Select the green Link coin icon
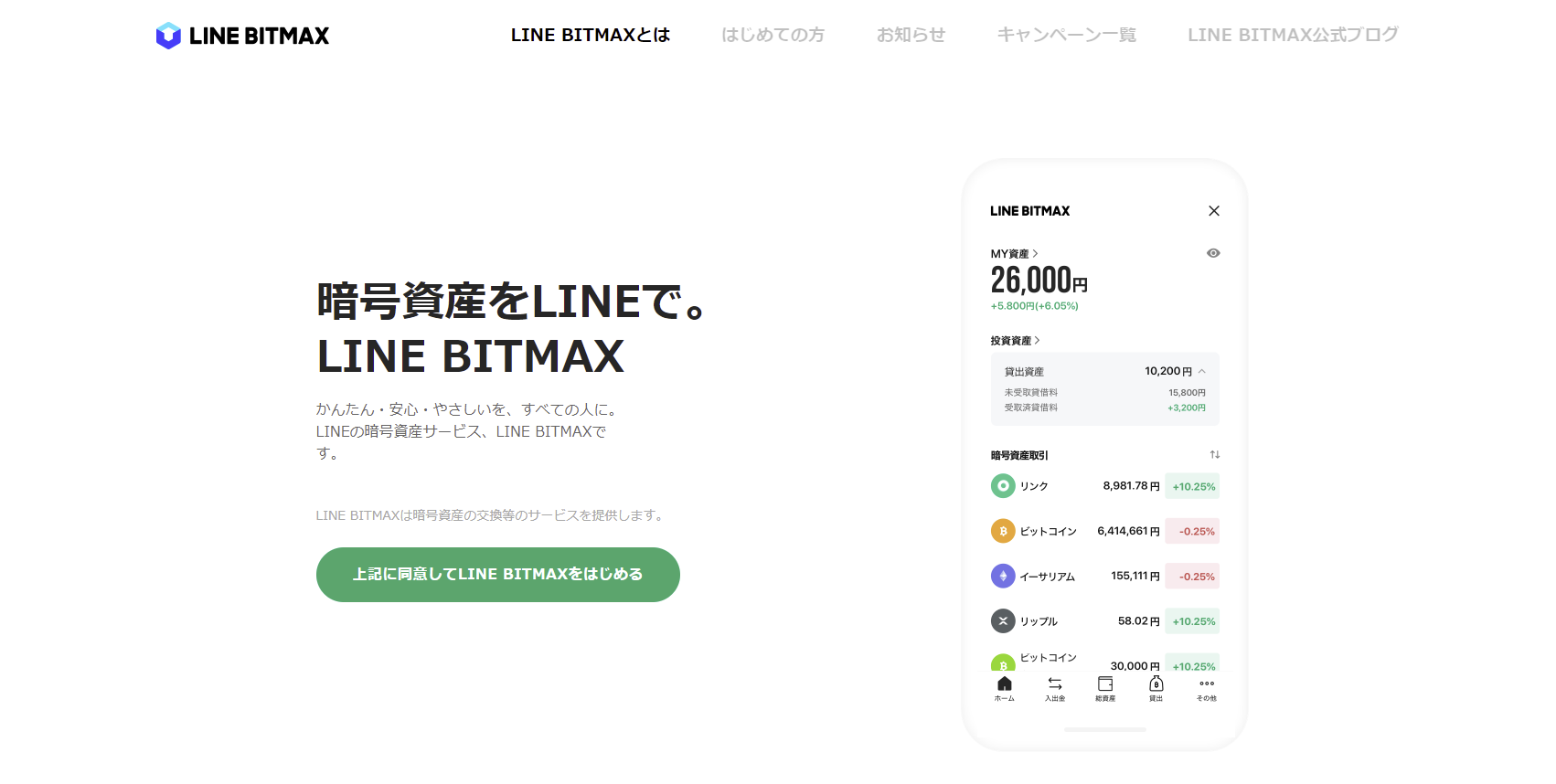 click(1003, 486)
